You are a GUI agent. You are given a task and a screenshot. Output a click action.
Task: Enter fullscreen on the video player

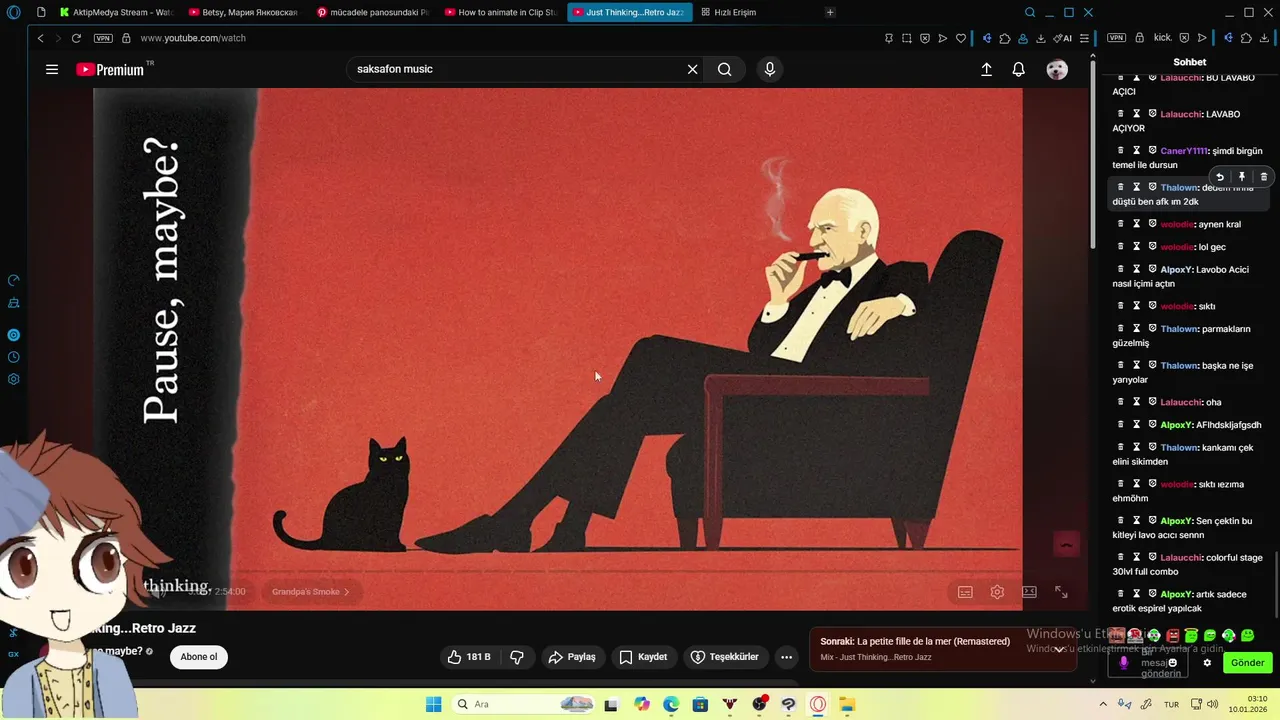point(1061,592)
